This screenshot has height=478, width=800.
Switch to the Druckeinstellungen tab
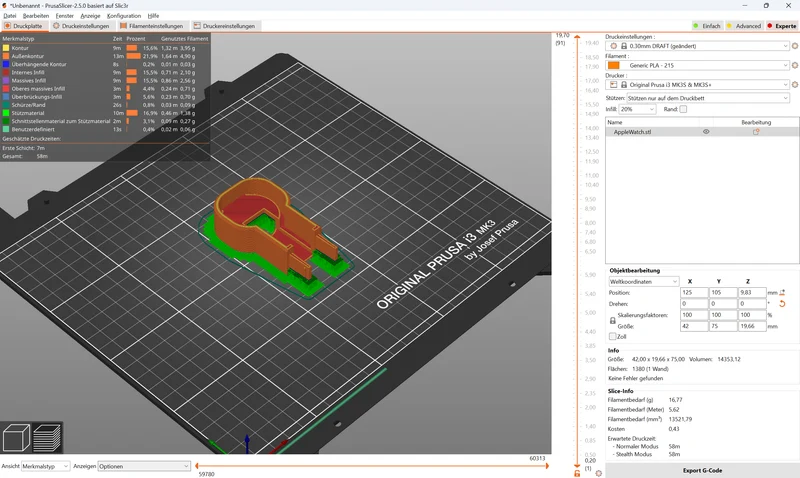pyautogui.click(x=81, y=26)
